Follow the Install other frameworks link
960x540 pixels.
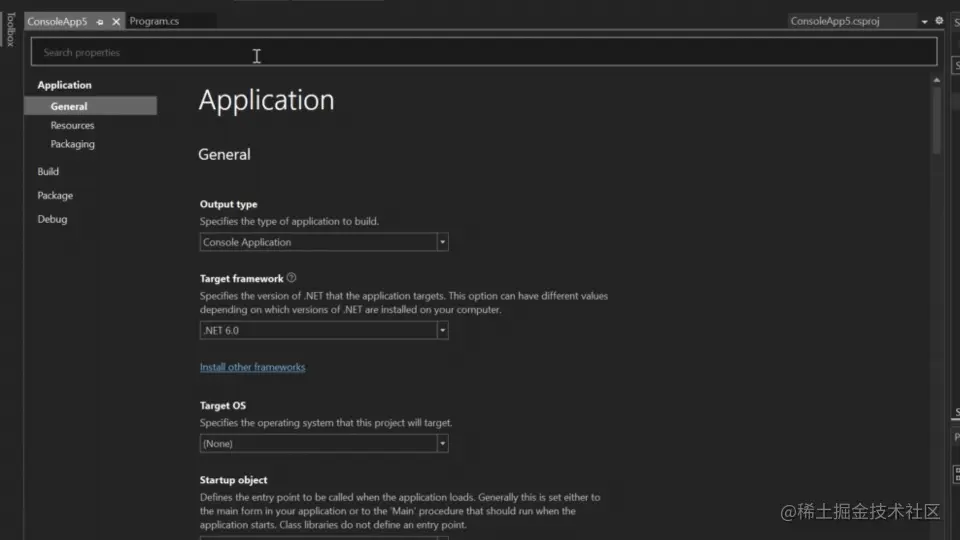(252, 367)
